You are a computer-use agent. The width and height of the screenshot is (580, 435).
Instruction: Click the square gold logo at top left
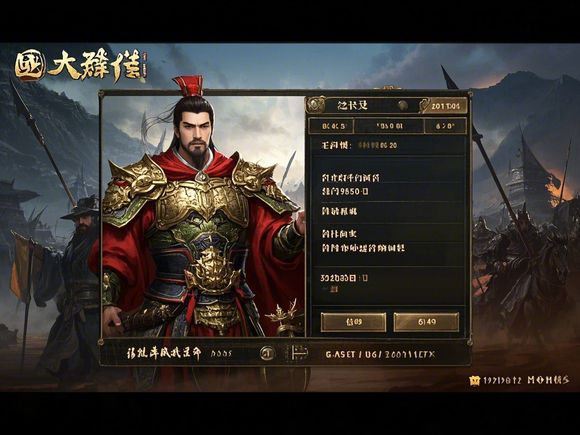(30, 65)
